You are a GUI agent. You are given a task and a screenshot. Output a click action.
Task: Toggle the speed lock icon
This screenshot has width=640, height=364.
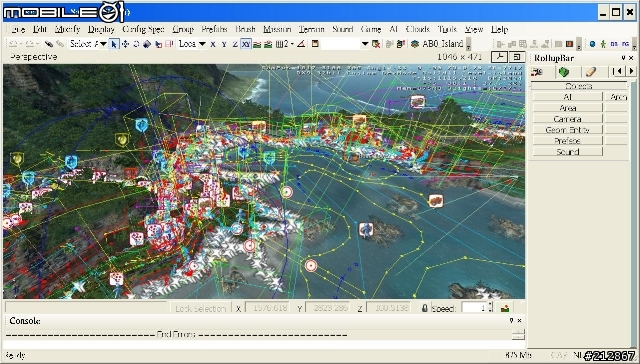coord(424,308)
